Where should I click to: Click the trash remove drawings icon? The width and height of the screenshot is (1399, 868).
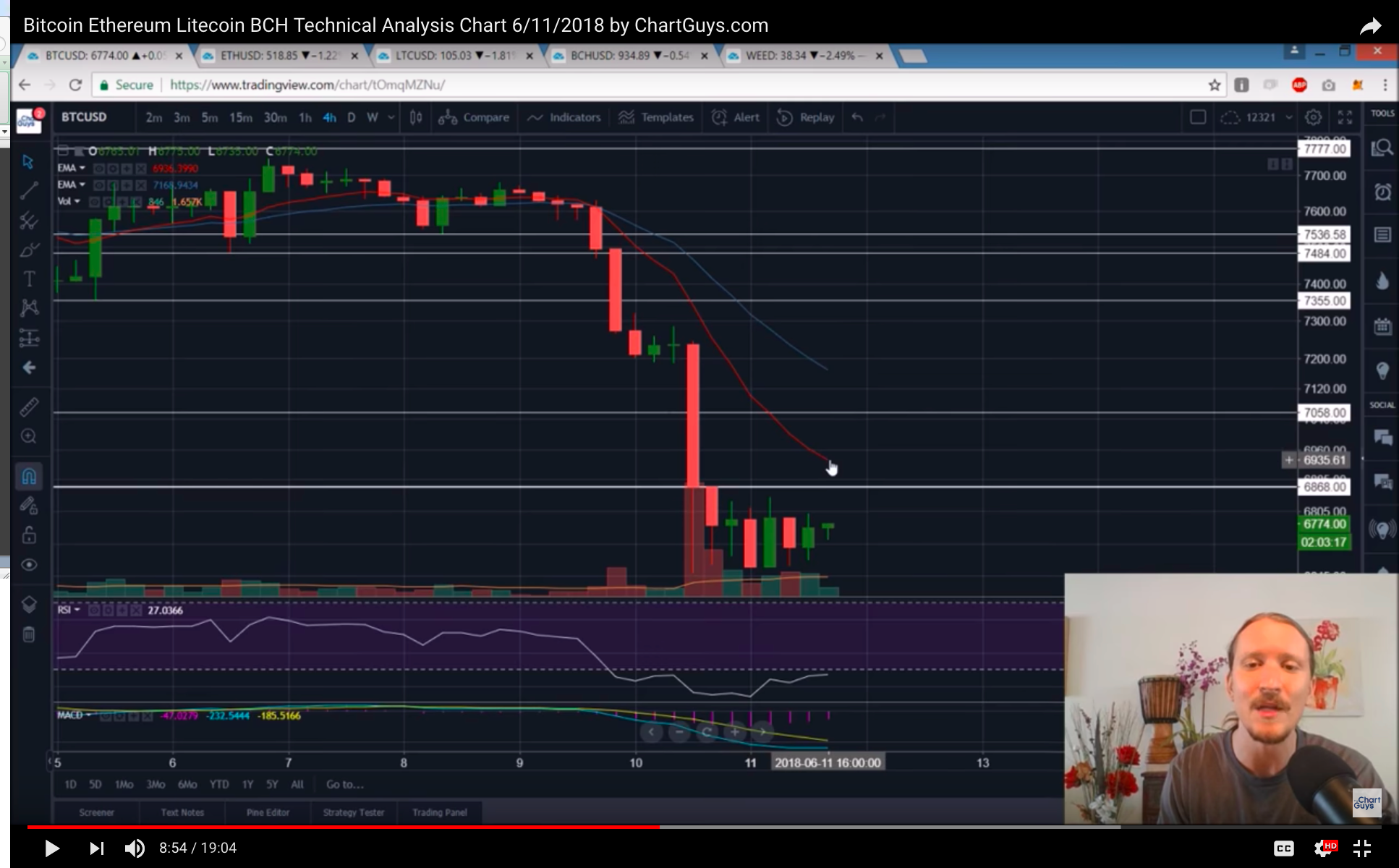click(29, 635)
